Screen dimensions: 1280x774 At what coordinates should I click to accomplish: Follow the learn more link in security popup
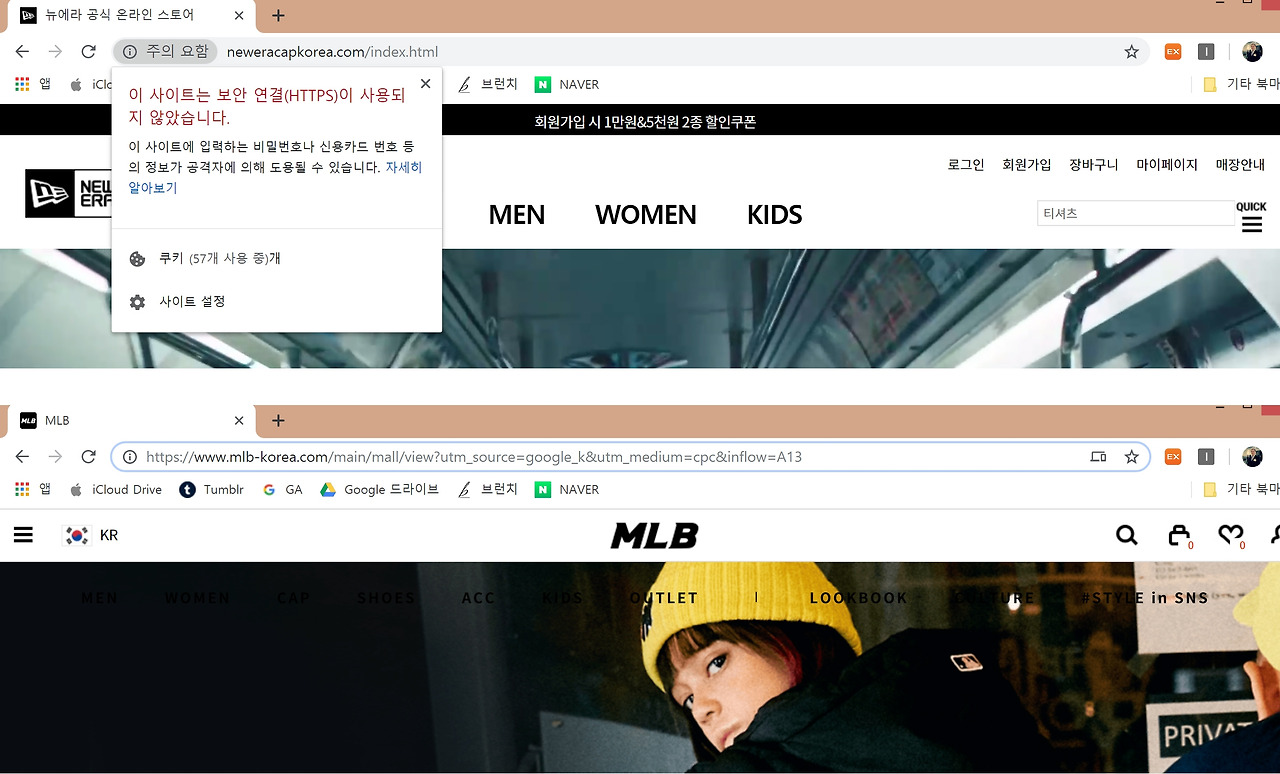coord(275,177)
